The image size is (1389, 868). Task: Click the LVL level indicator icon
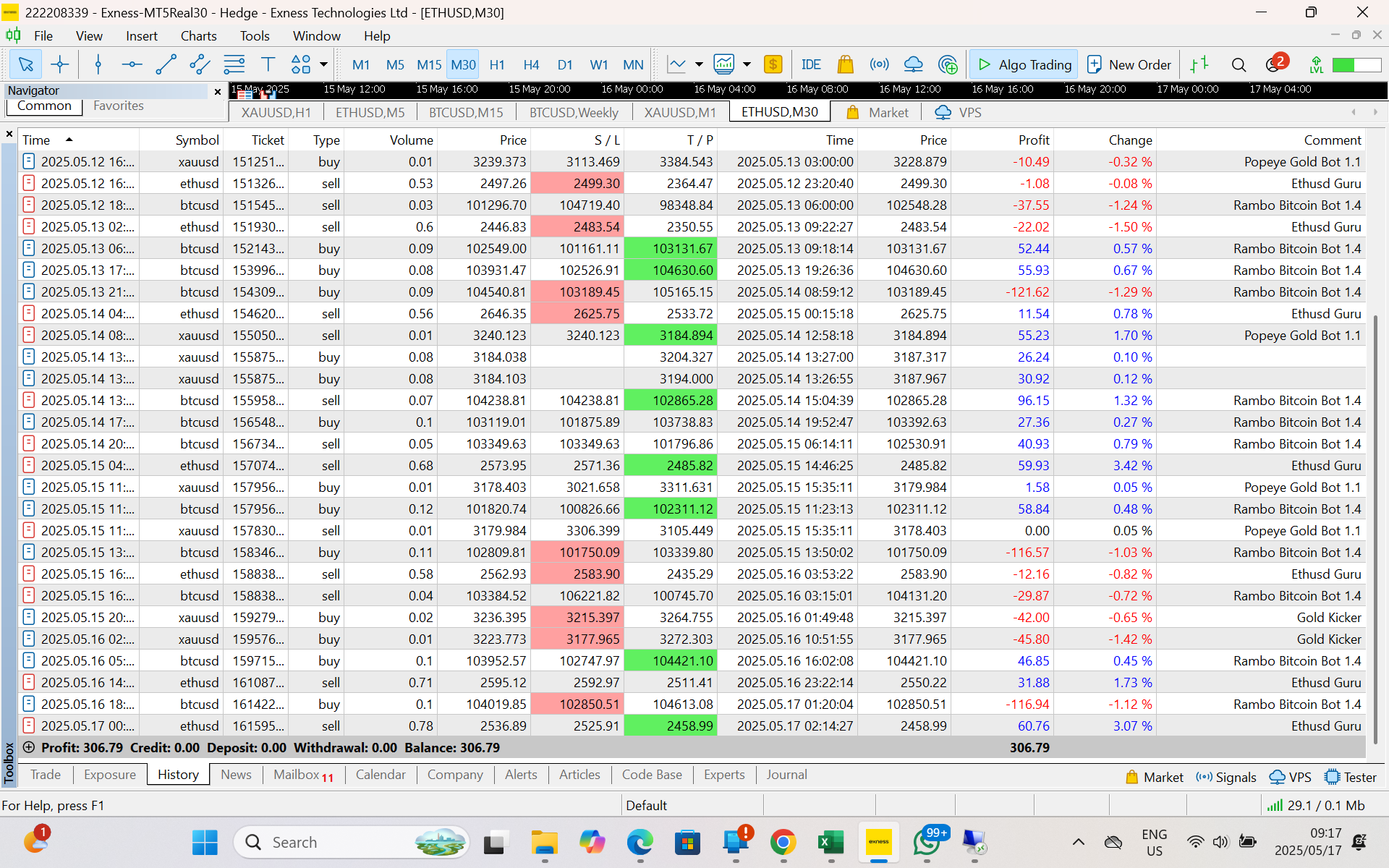1316,65
